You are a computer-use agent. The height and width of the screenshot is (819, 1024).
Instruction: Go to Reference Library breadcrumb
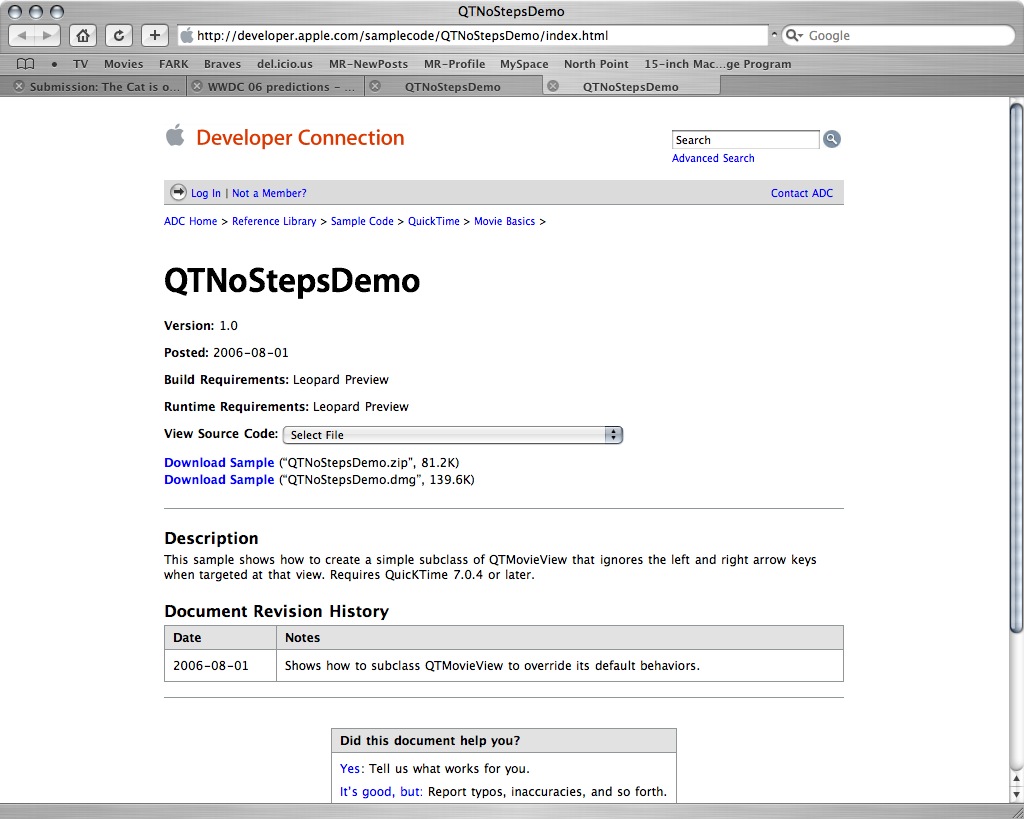click(274, 221)
